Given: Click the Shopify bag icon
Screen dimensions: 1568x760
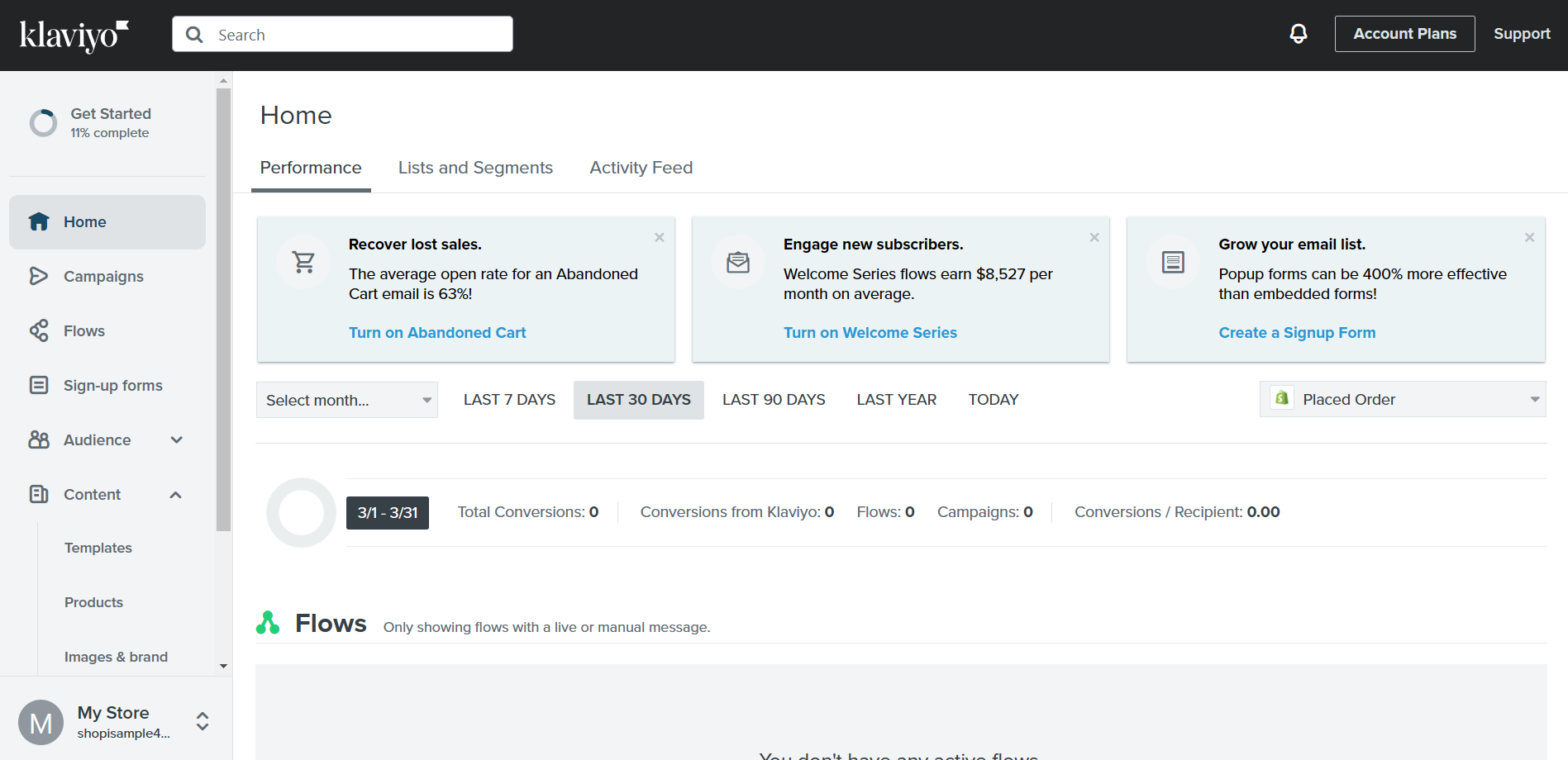Looking at the screenshot, I should [1281, 398].
